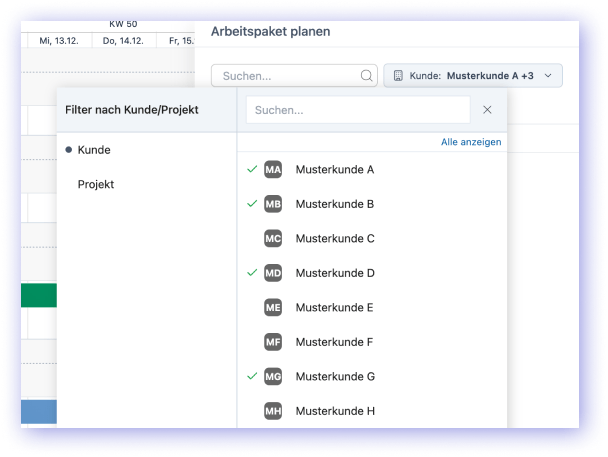Click the Arbeitspaket planen heading
608x457 pixels.
pos(271,31)
